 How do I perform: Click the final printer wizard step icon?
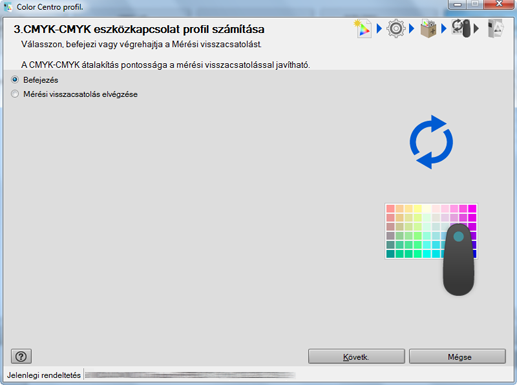pyautogui.click(x=495, y=29)
